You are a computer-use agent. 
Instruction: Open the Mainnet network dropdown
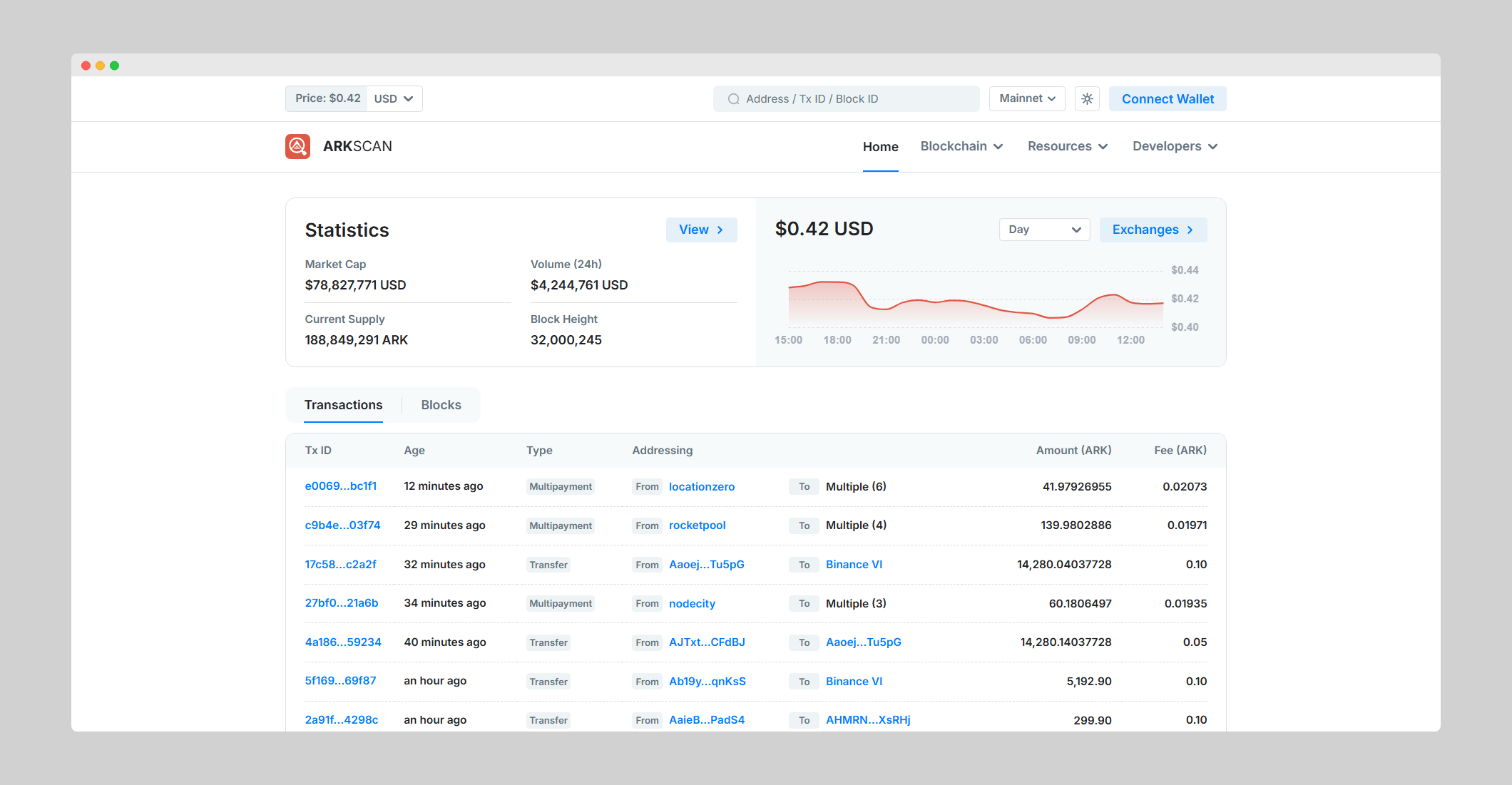click(x=1027, y=98)
